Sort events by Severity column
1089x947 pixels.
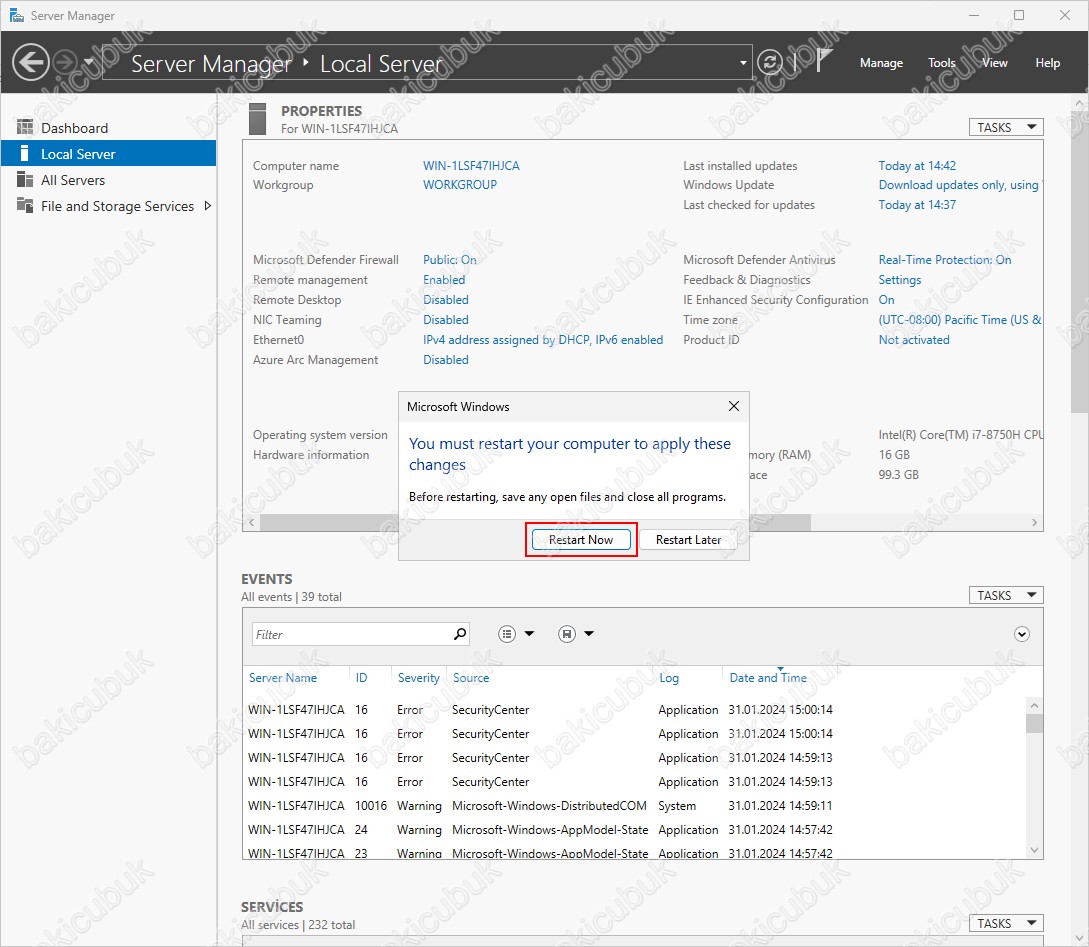click(x=418, y=678)
